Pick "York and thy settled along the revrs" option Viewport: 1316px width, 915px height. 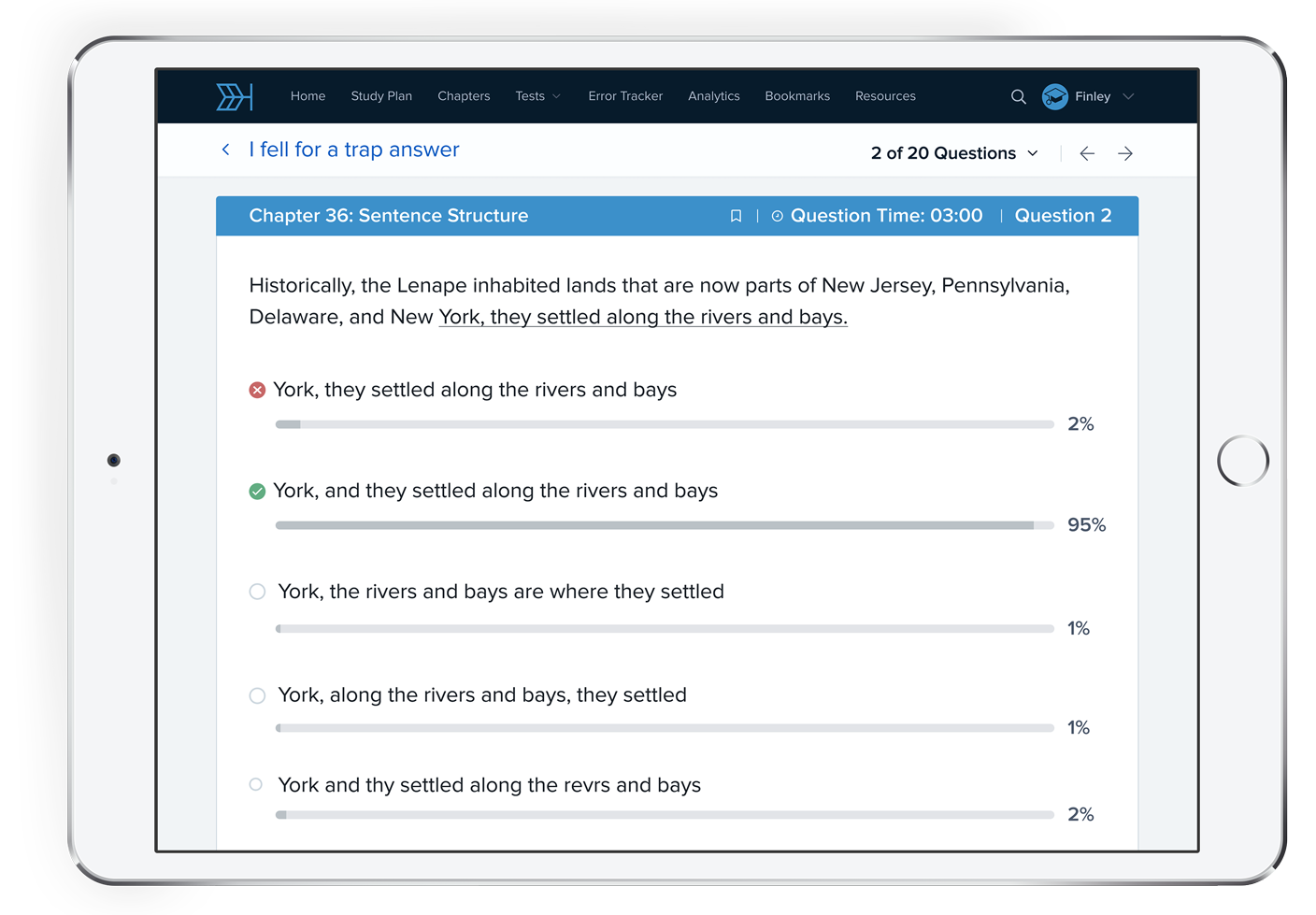point(256,785)
